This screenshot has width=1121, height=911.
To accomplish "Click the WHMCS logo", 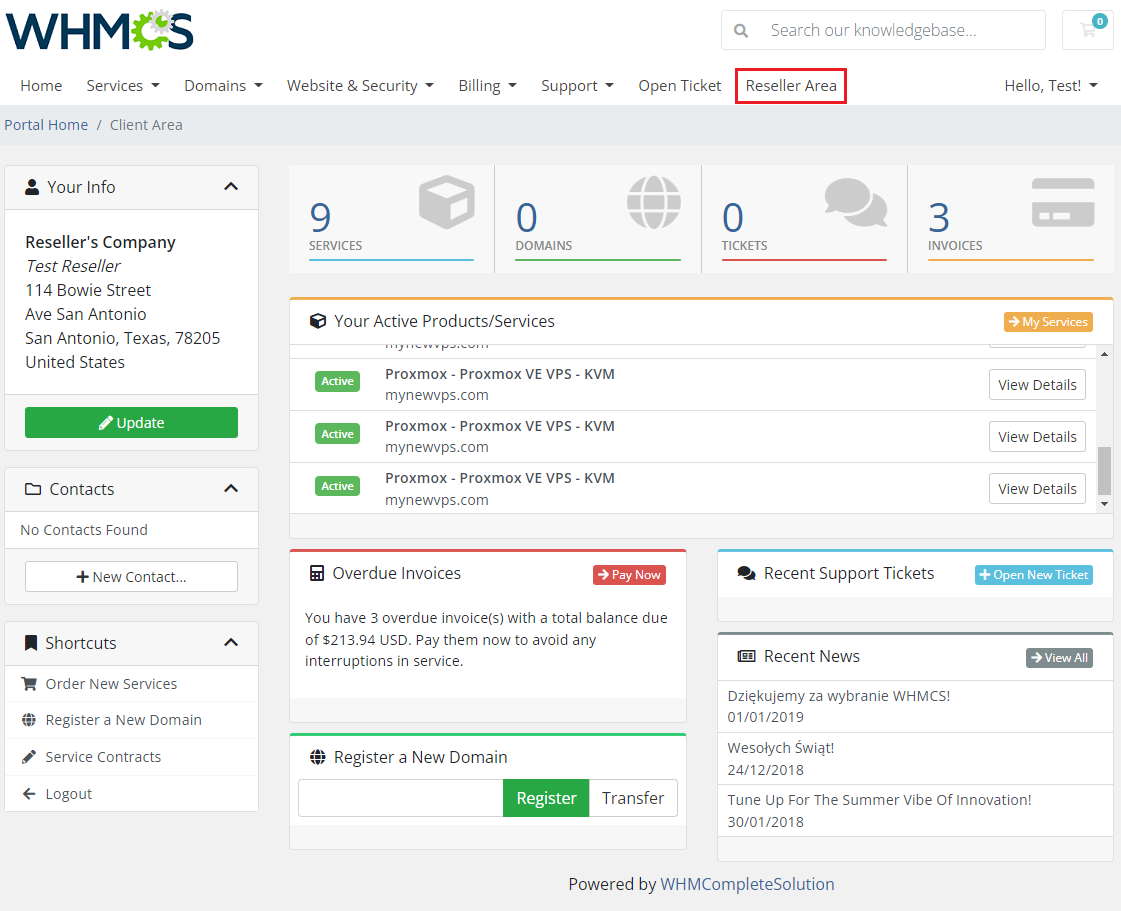I will (99, 30).
